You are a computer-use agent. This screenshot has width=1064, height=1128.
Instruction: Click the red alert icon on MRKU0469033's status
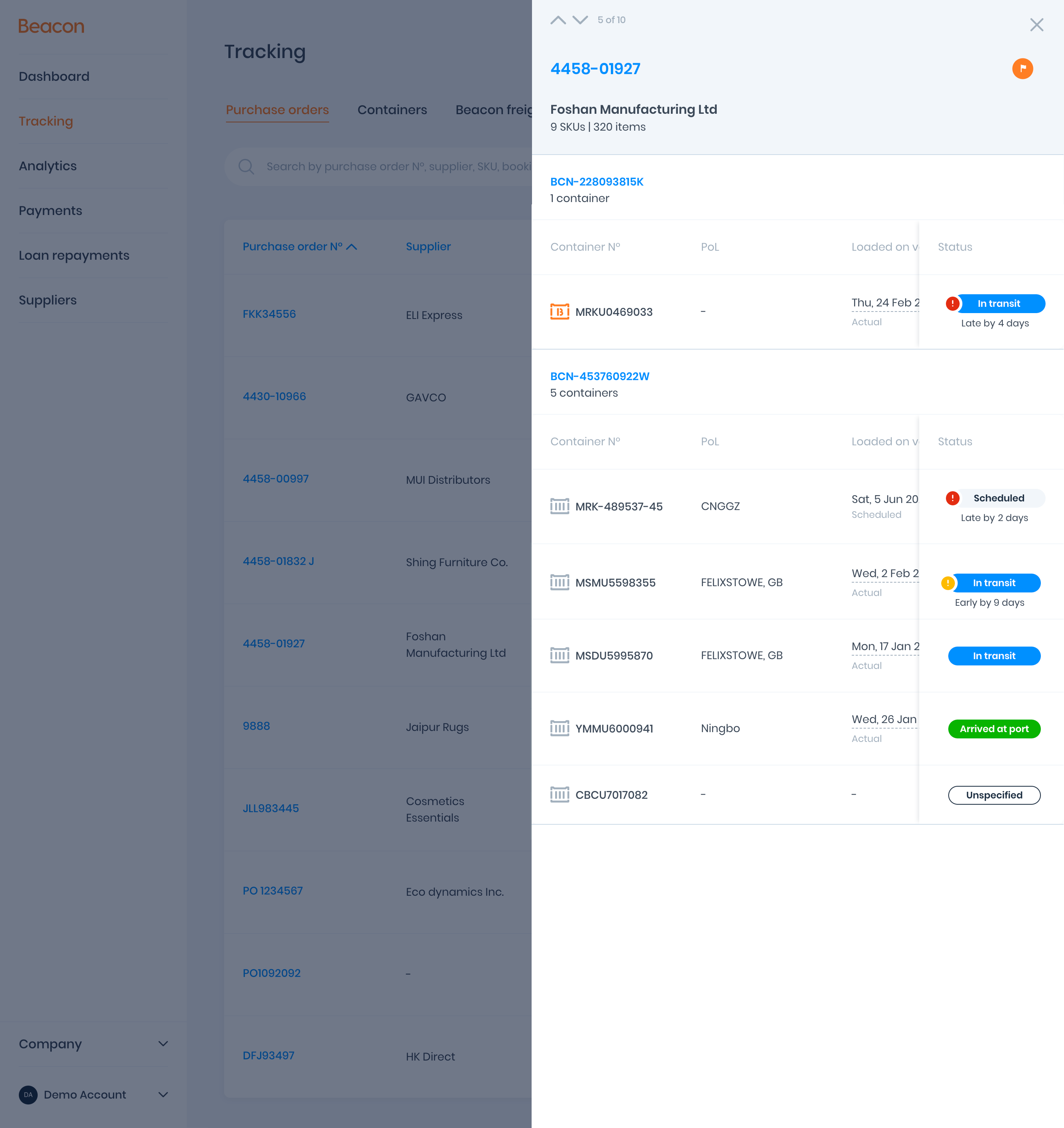[x=952, y=304]
